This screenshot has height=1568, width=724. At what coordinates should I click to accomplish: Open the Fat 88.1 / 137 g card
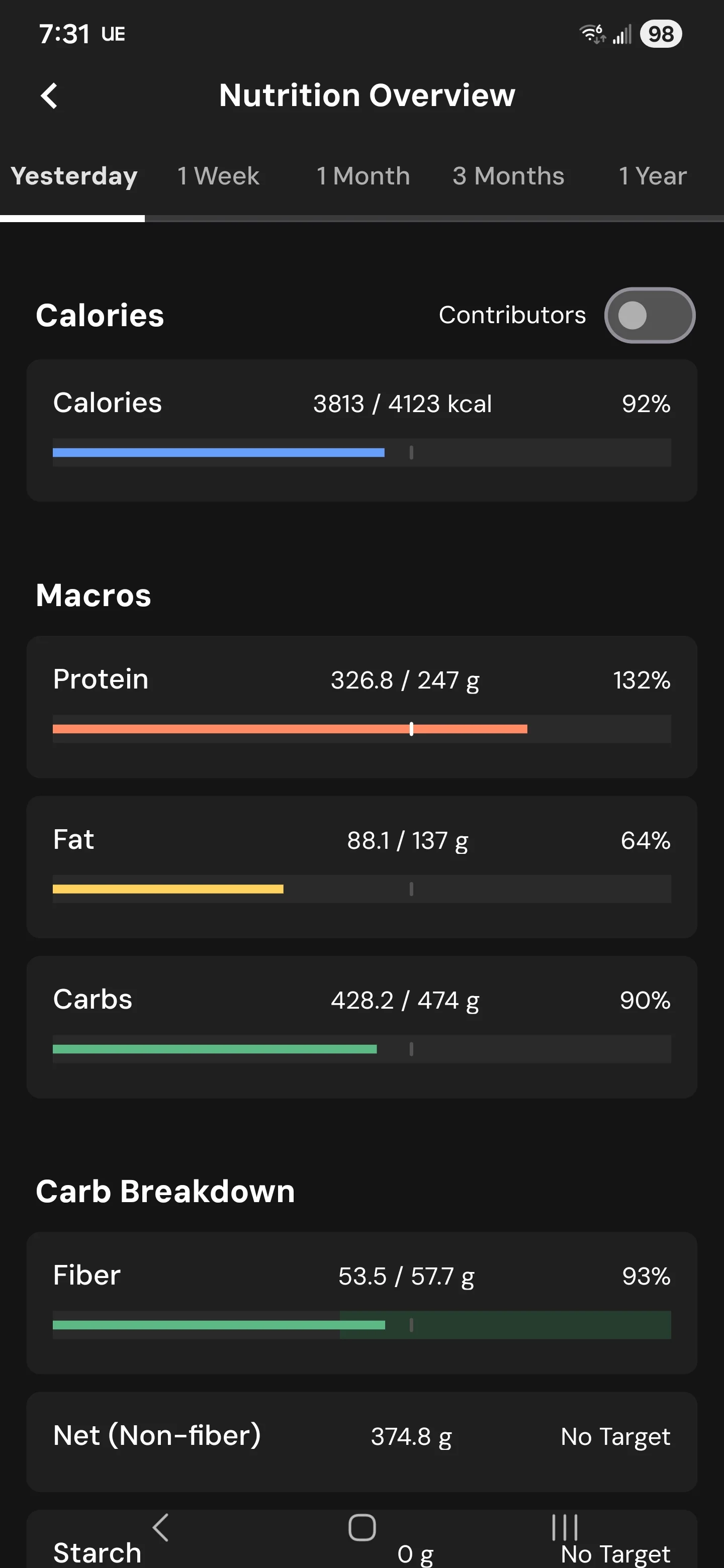tap(361, 867)
